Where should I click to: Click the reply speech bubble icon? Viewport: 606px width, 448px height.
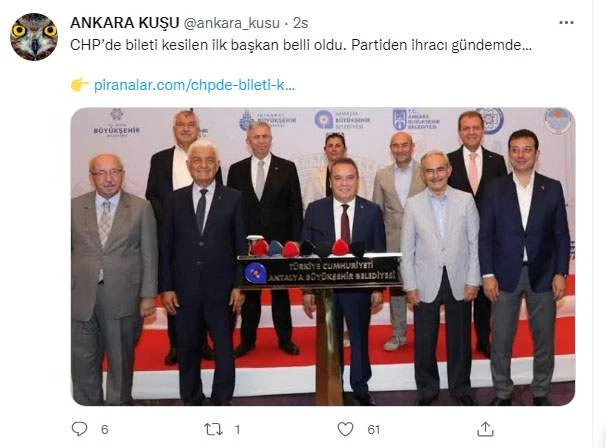(80, 429)
